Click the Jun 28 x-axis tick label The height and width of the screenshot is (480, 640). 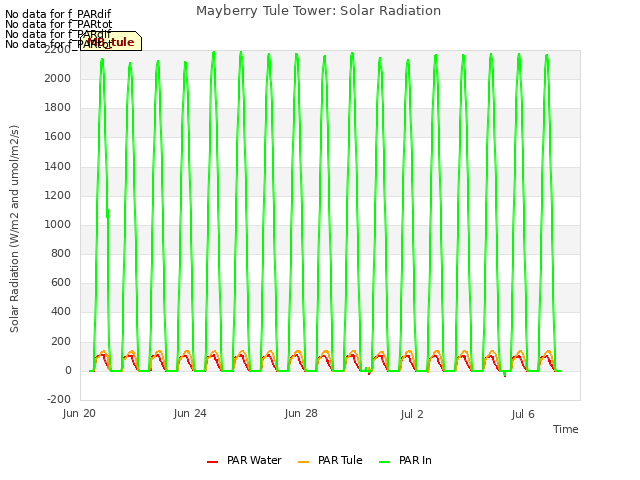point(301,413)
